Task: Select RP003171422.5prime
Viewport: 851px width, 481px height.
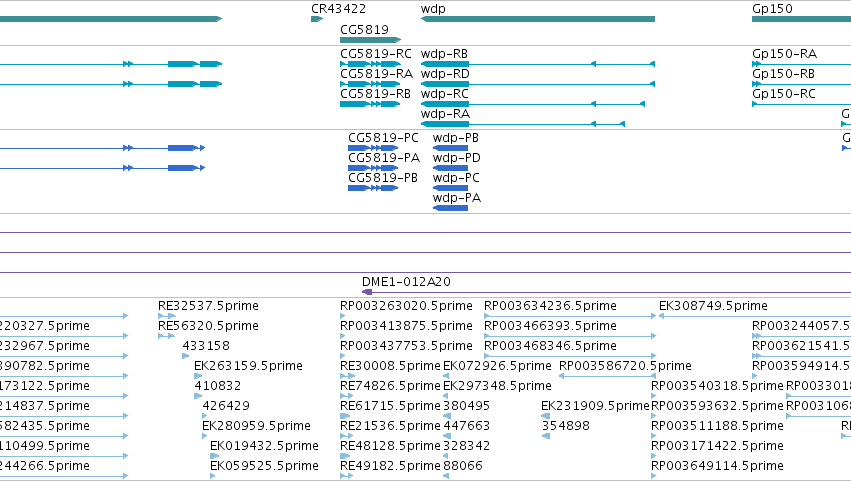Action: point(717,446)
